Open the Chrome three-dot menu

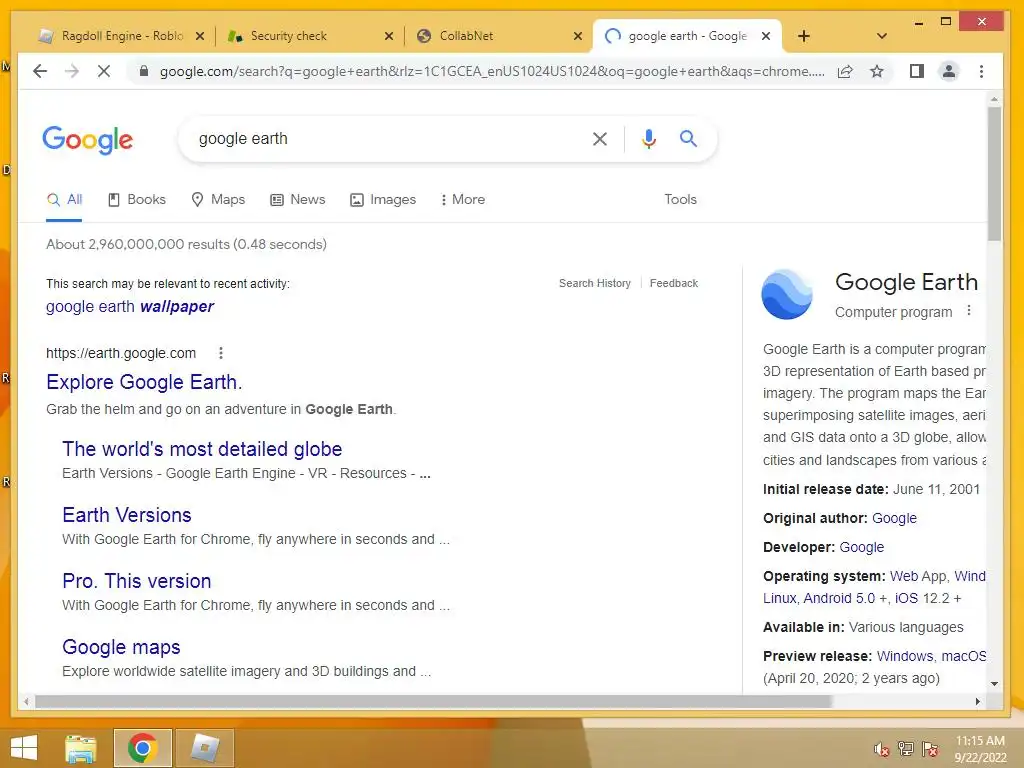point(981,71)
